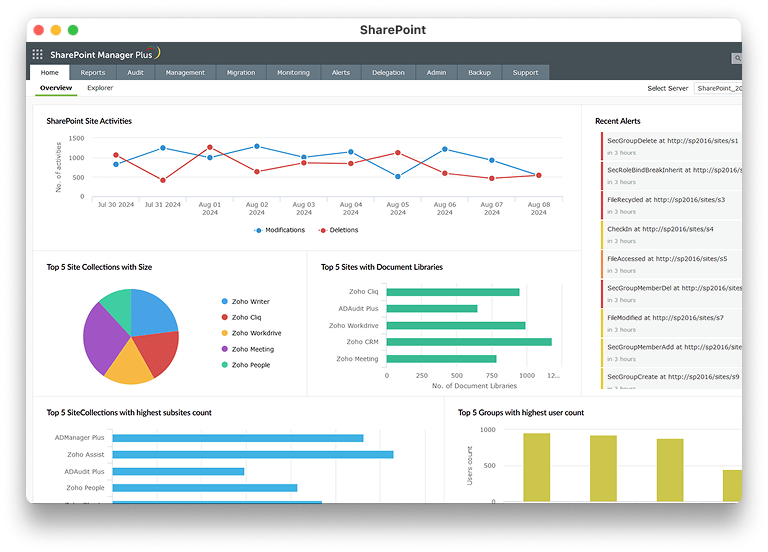Switch to the Explorer sub-tab
Screen dimensions: 768x552
[x=100, y=88]
